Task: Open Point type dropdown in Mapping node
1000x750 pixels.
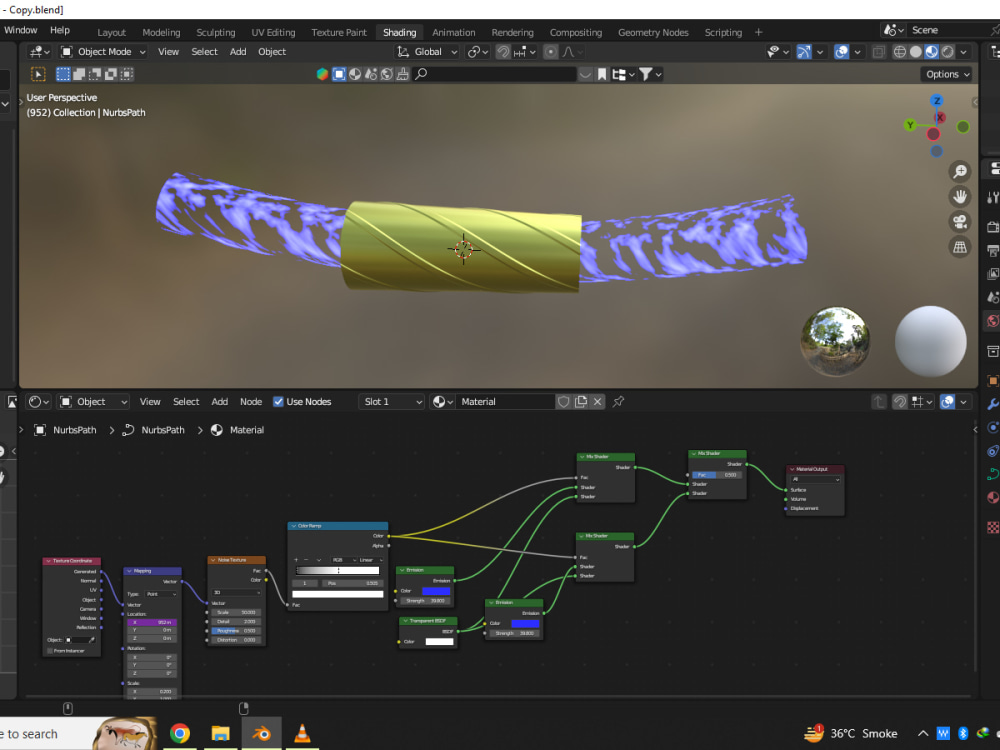Action: (x=161, y=594)
